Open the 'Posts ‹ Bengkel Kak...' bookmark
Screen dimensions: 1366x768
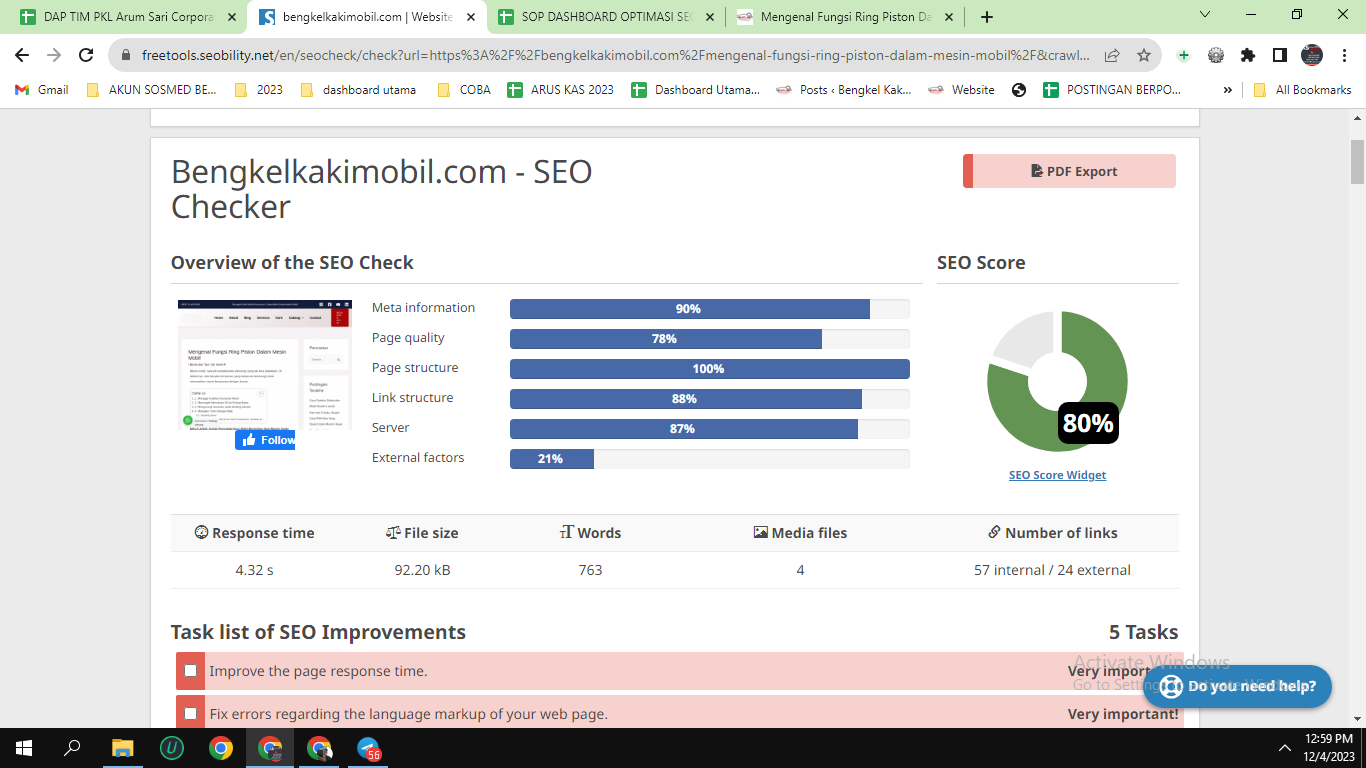[843, 90]
